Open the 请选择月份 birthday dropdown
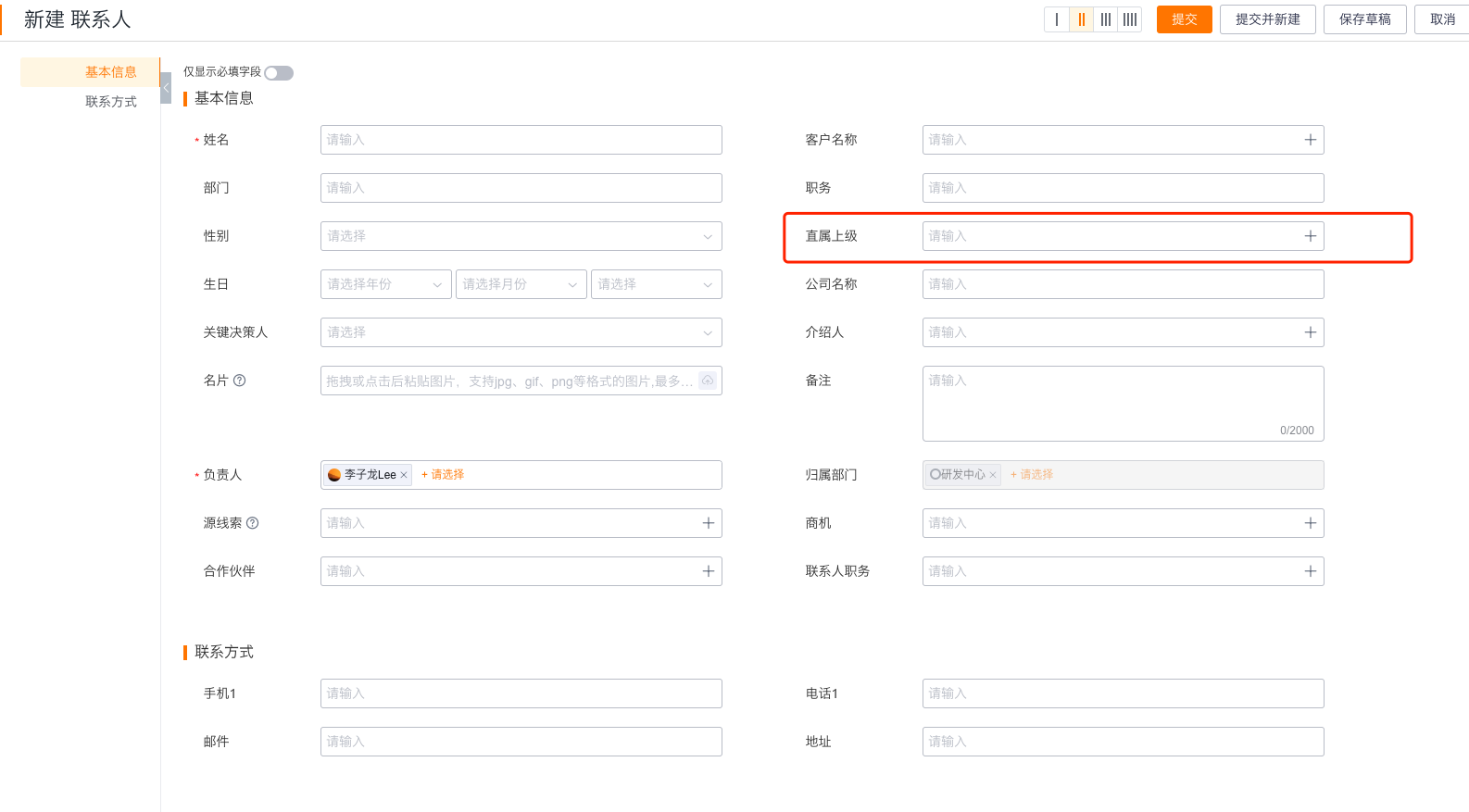Screen dimensions: 1469x812 click(521, 284)
